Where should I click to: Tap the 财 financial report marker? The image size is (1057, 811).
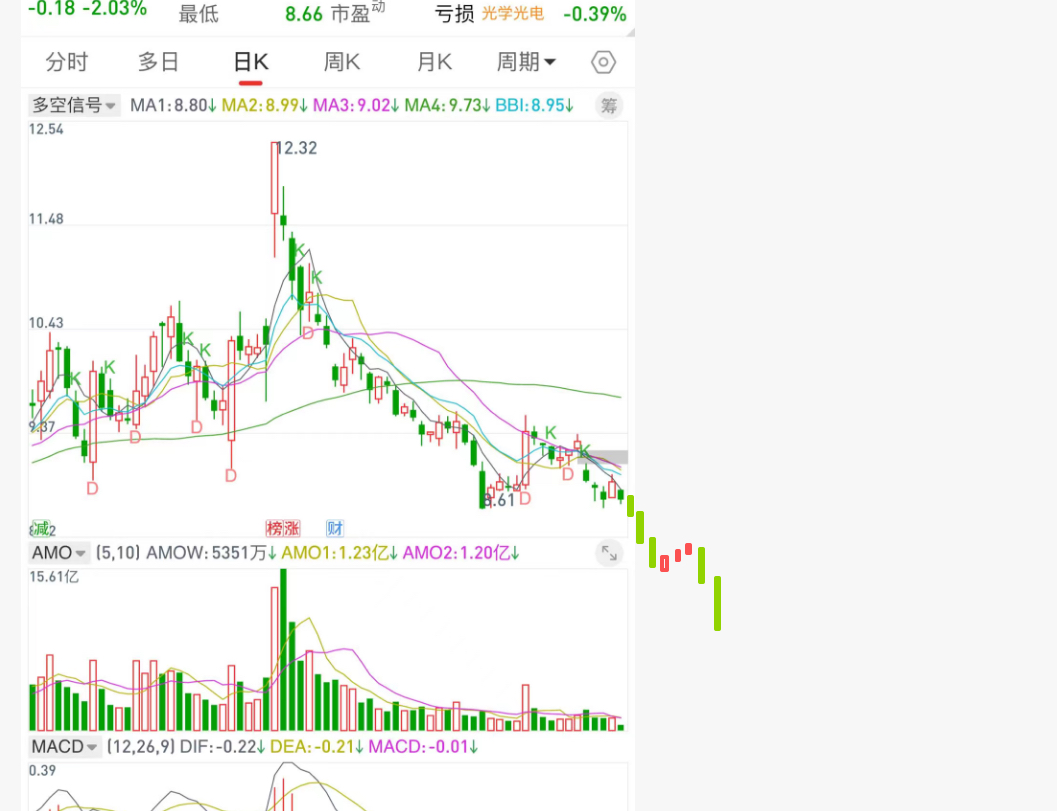tap(335, 528)
